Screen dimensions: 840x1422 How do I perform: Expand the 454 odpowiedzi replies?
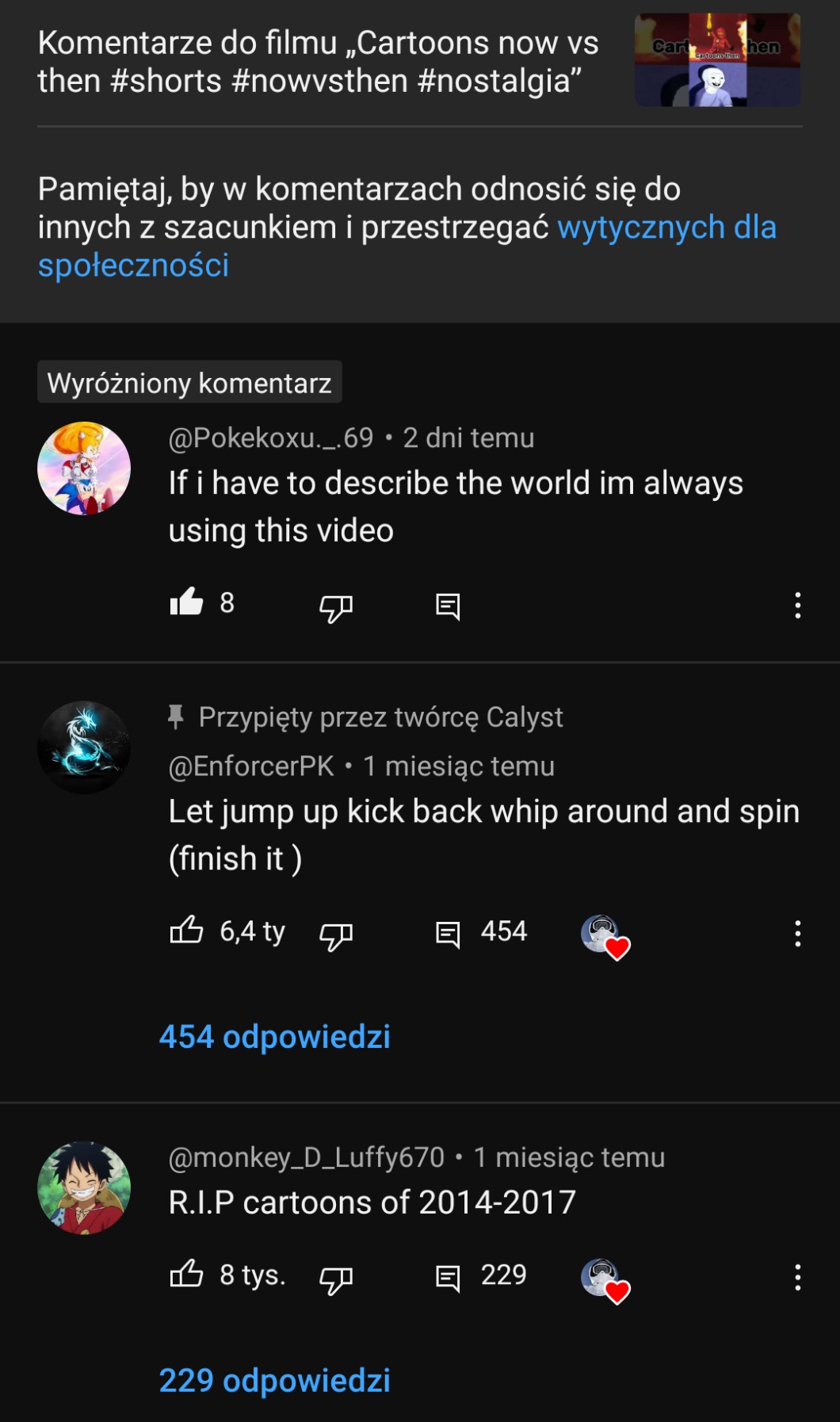275,1037
